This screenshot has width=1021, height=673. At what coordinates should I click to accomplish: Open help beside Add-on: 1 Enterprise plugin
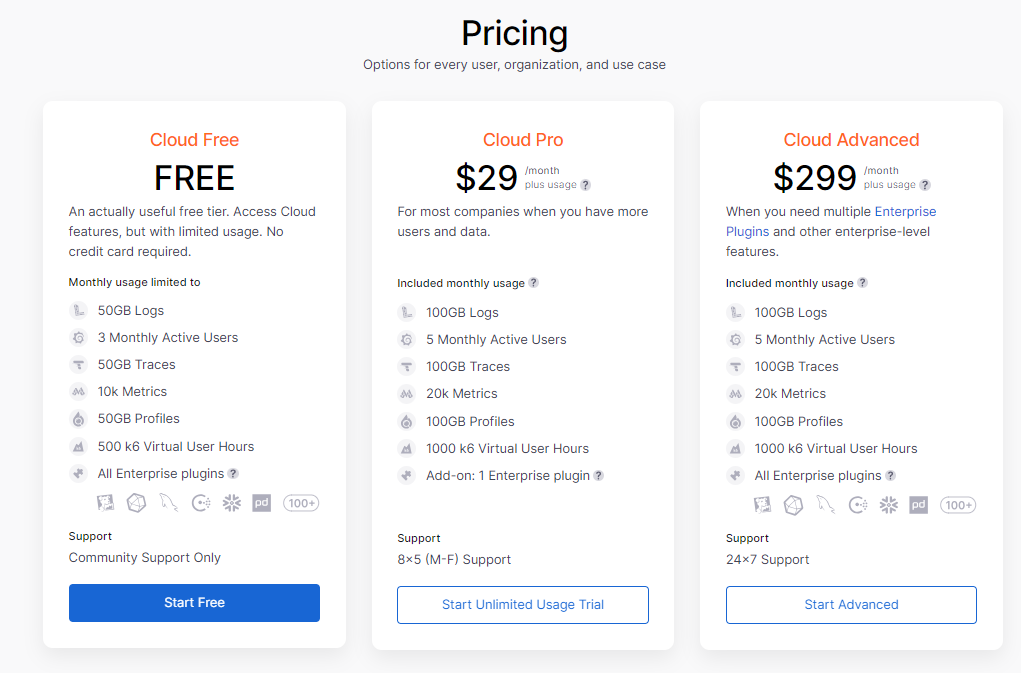tap(598, 475)
